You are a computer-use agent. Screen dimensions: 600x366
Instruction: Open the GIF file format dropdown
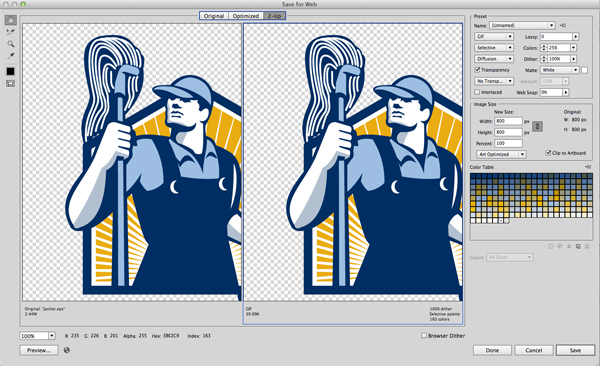pyautogui.click(x=494, y=36)
